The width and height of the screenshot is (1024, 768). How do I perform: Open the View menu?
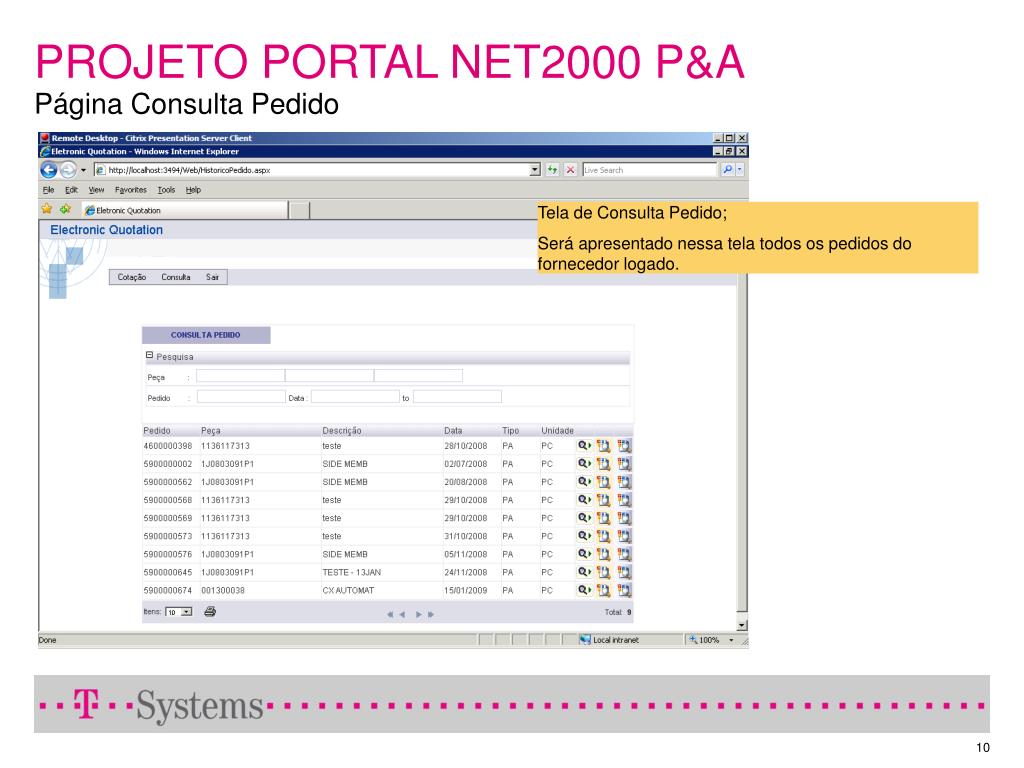97,190
